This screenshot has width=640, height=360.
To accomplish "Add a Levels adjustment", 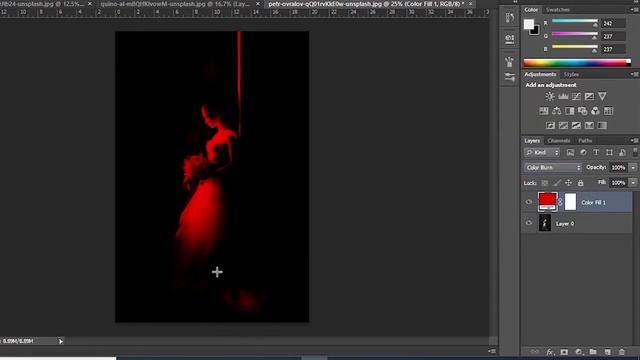I will [x=563, y=96].
